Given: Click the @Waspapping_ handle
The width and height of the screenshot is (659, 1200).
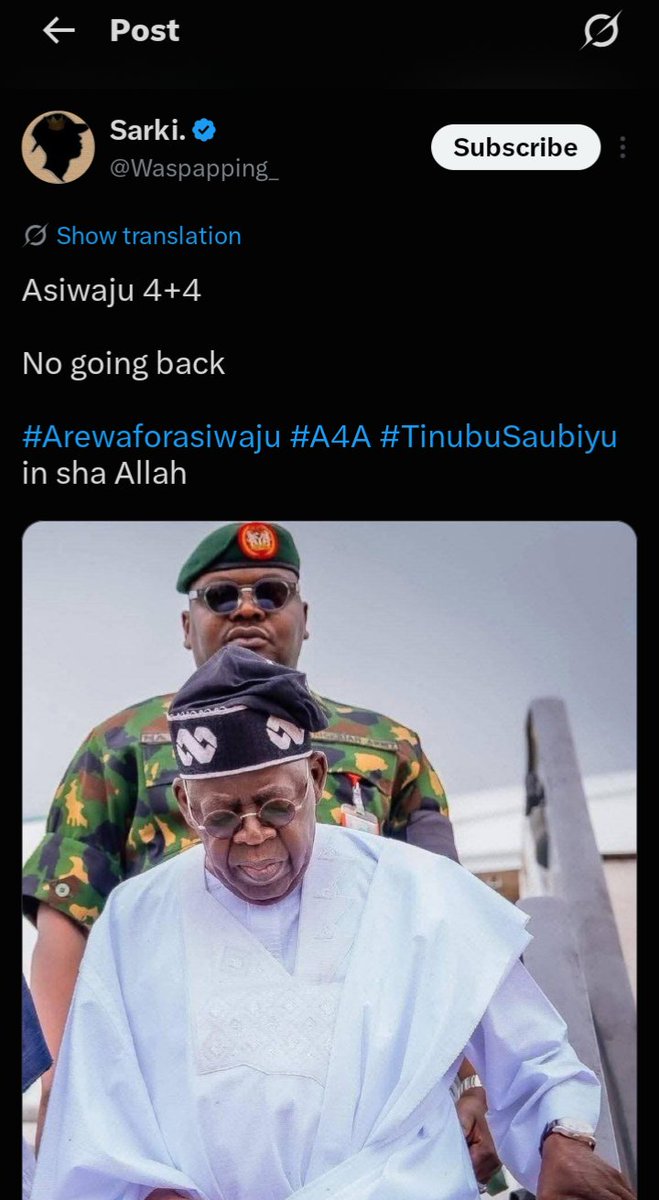Looking at the screenshot, I should coord(194,168).
